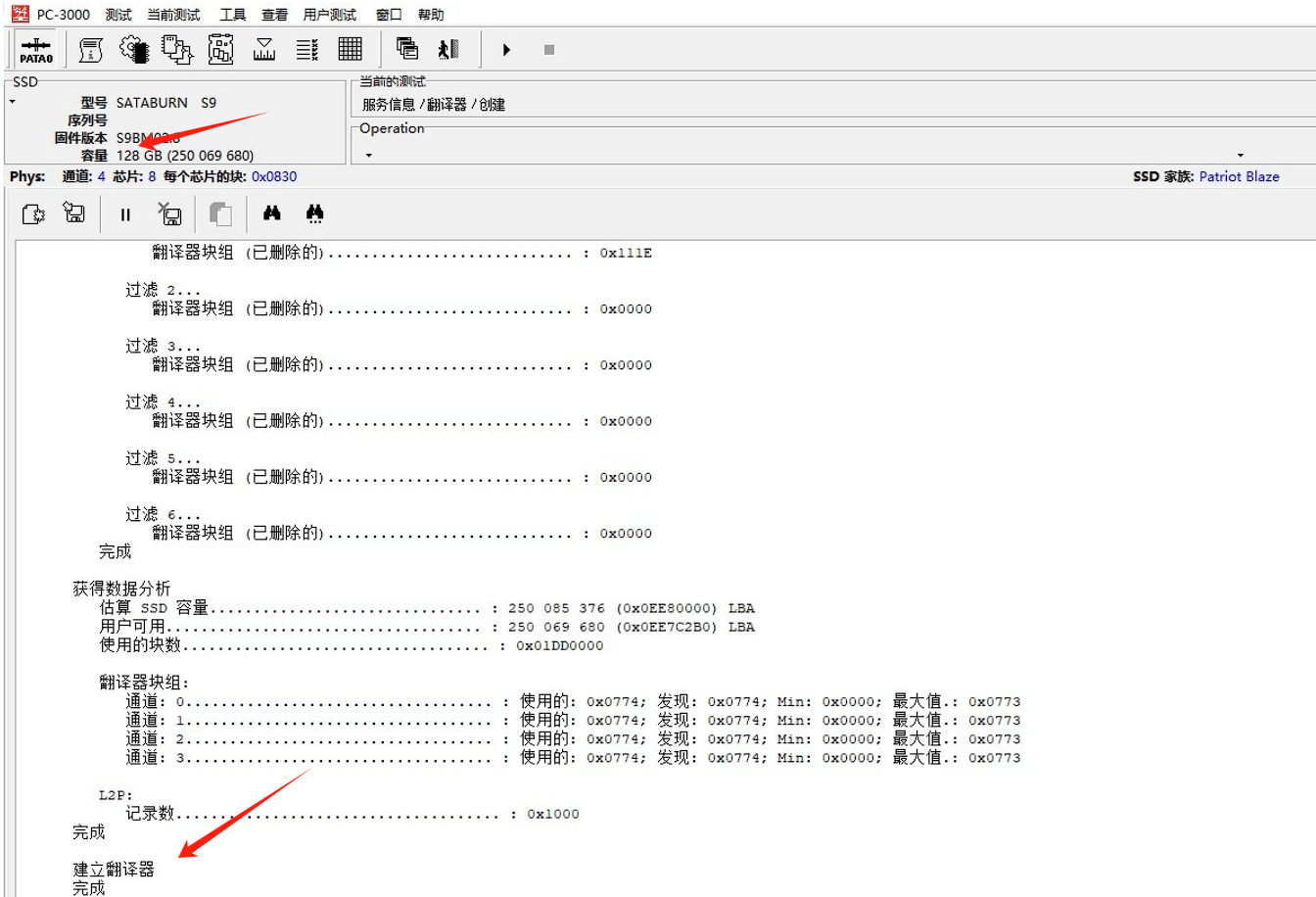Click the running man exit icon
Screen dimensions: 1316x897
(449, 50)
